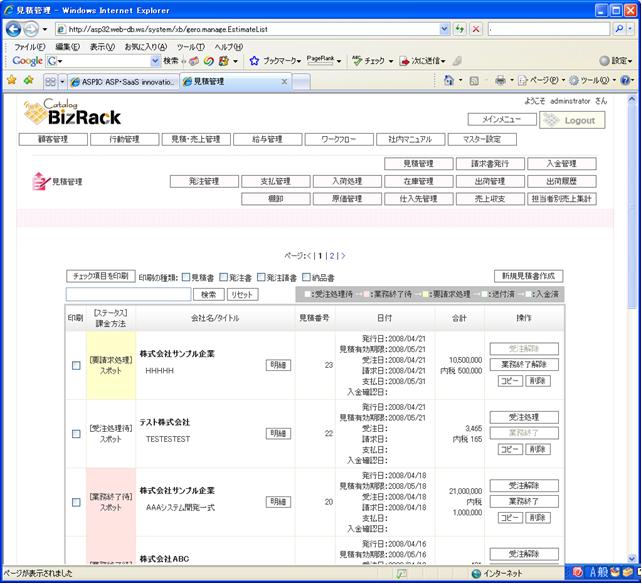Click the vertical scrollbar down arrow

[x=632, y=559]
